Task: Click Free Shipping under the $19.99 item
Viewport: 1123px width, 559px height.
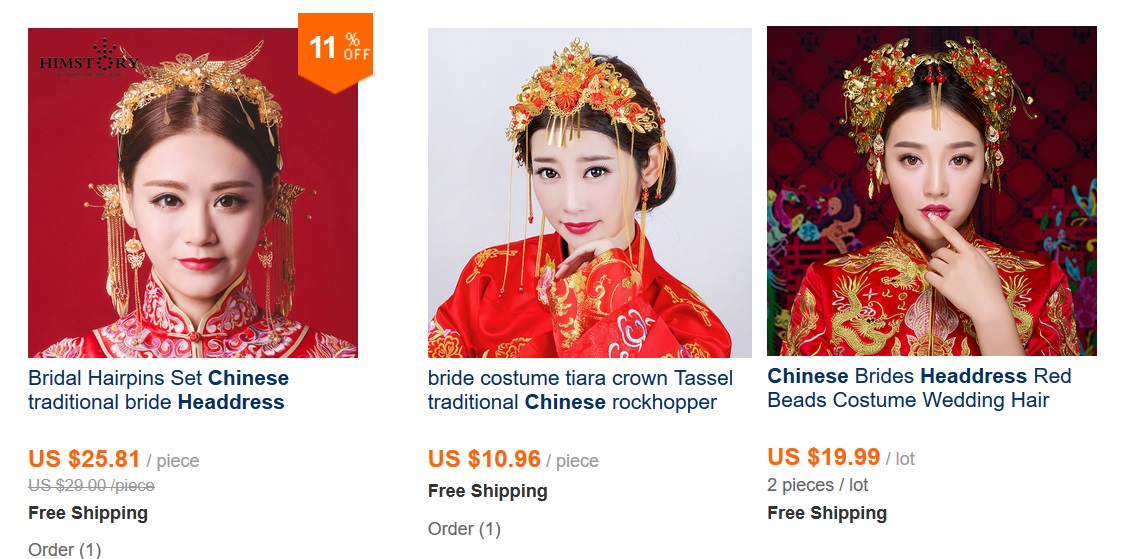Action: pyautogui.click(x=827, y=513)
